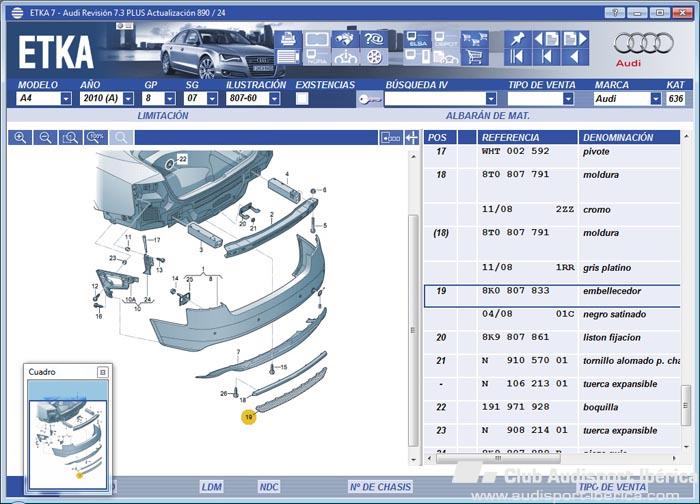This screenshot has width=700, height=504.
Task: Click the ETKA globe icon in title bar
Action: click(x=17, y=12)
